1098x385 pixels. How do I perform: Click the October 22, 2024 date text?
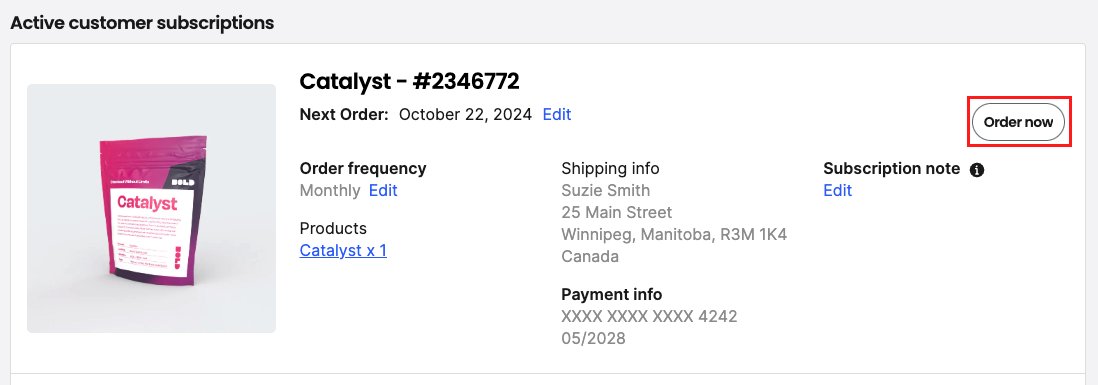click(465, 114)
